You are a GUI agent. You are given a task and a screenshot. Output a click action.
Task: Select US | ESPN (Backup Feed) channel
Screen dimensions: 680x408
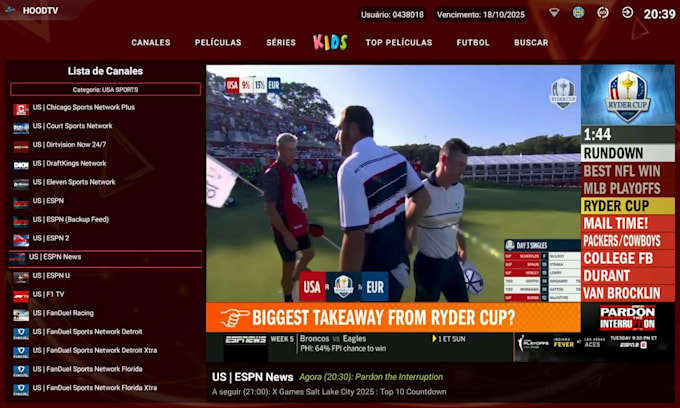point(71,219)
